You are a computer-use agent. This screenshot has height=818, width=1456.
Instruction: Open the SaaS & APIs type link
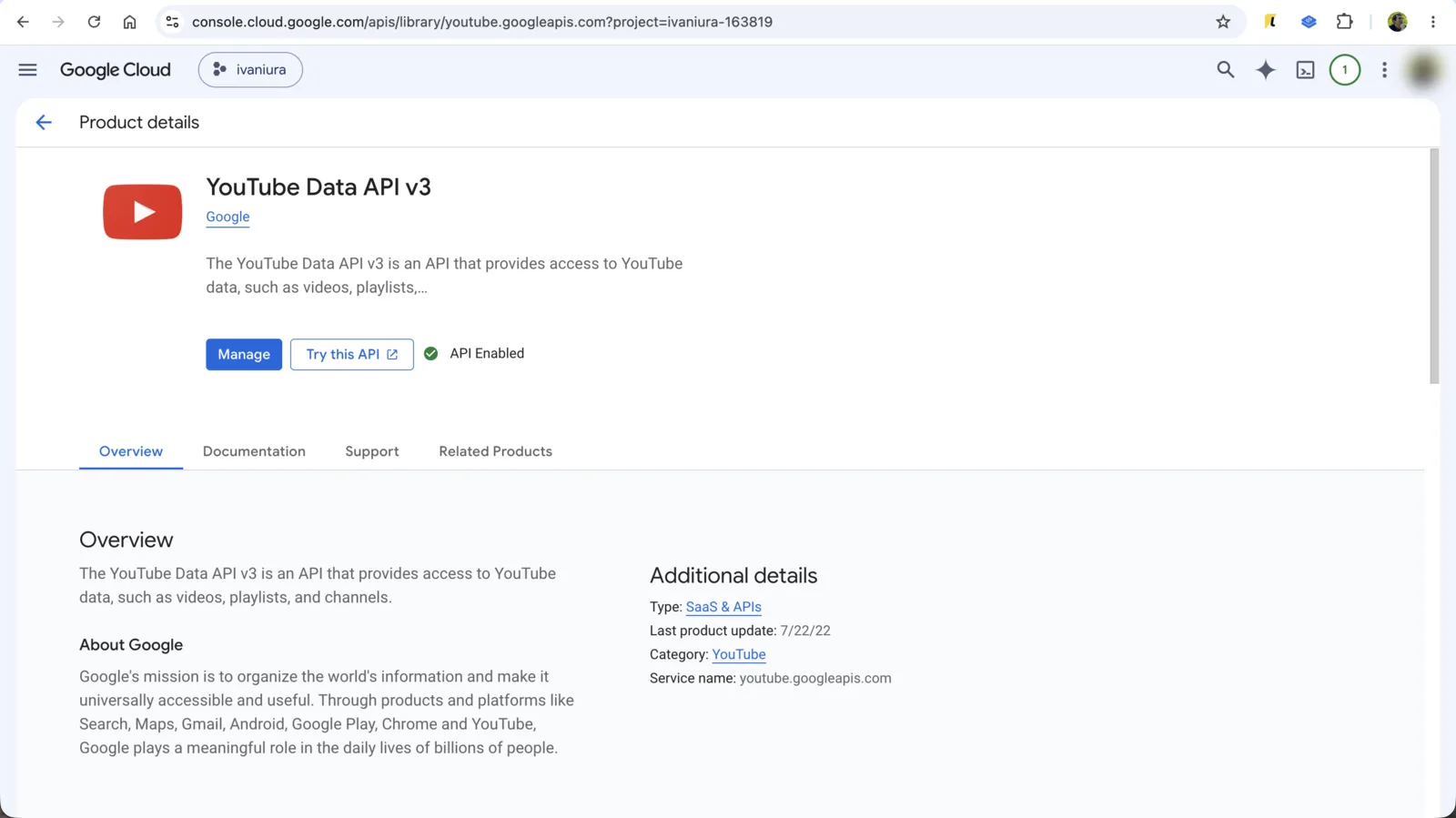tap(723, 607)
